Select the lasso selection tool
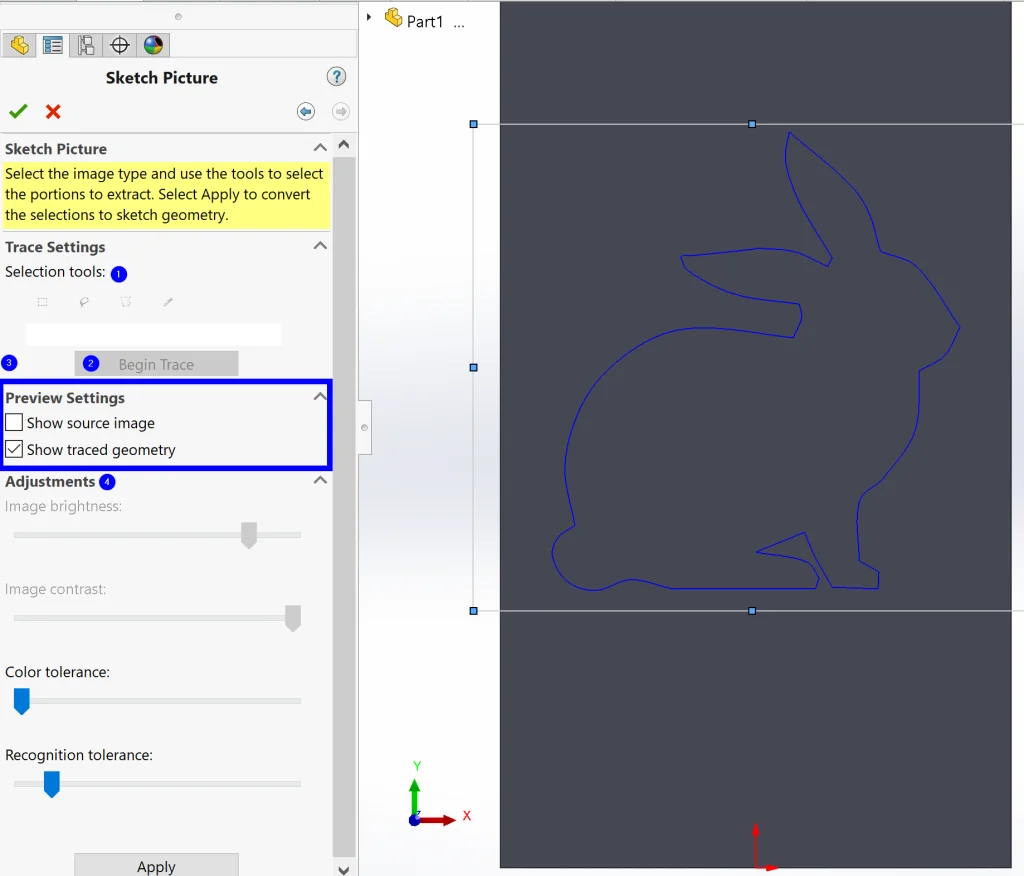Viewport: 1024px width, 876px height. 84,302
